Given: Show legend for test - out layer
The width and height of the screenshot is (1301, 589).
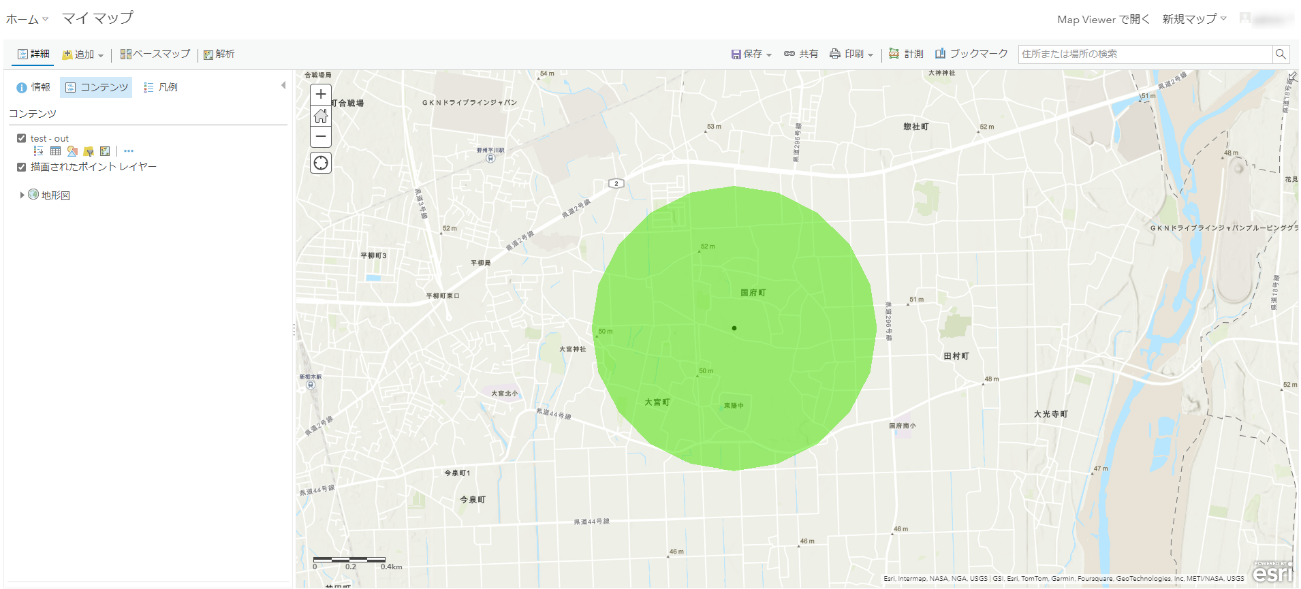Looking at the screenshot, I should 39,151.
